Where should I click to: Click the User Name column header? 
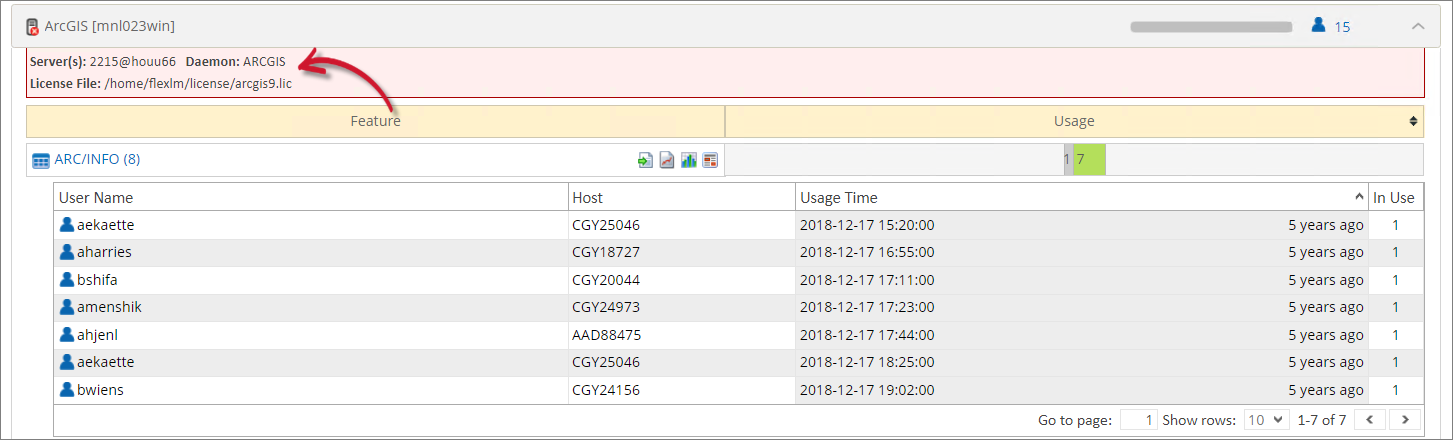(311, 197)
